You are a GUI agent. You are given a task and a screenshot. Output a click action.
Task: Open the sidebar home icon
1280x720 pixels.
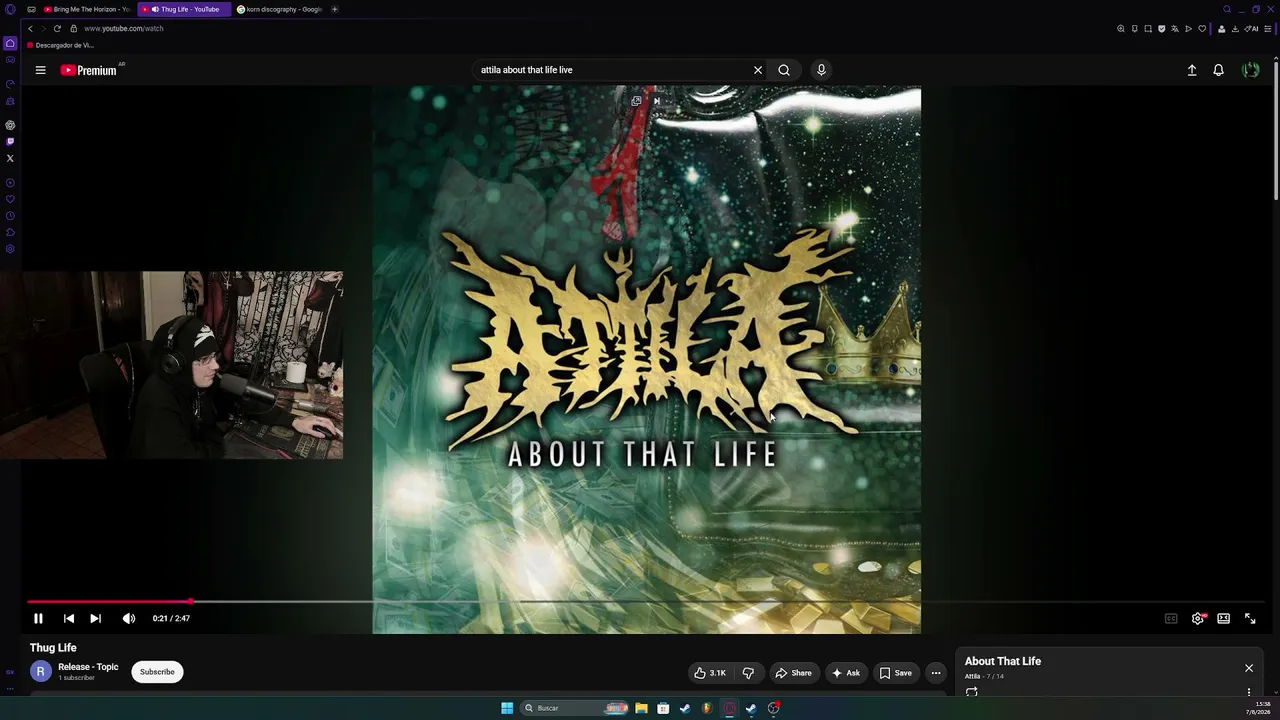click(x=10, y=44)
